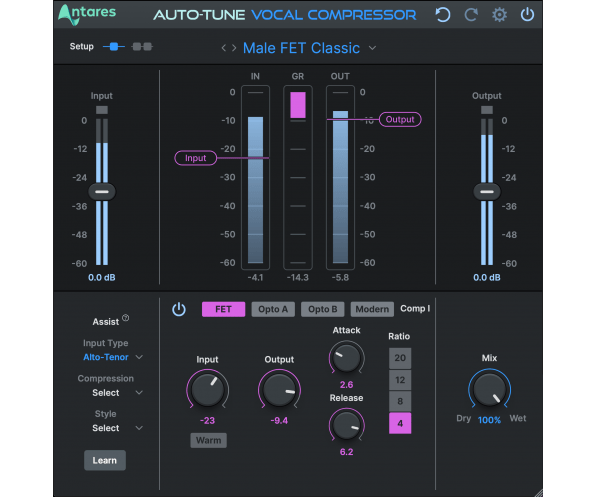Click the Antares logo

pyautogui.click(x=87, y=14)
